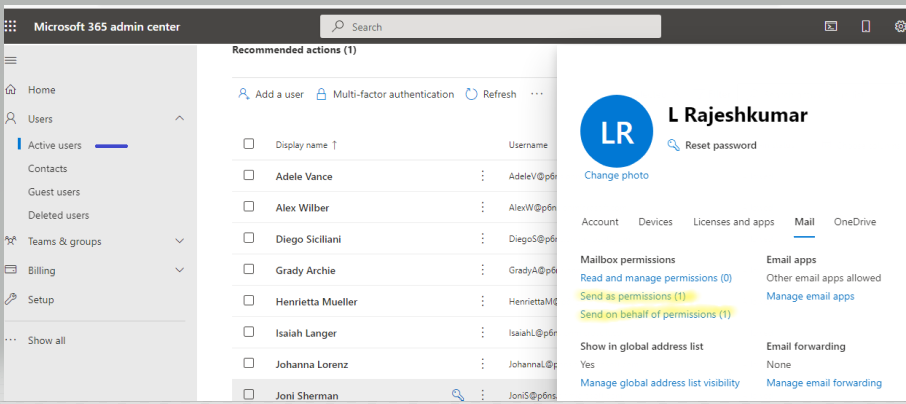Open the toolbar more actions ellipsis
This screenshot has height=404, width=906.
click(x=537, y=94)
